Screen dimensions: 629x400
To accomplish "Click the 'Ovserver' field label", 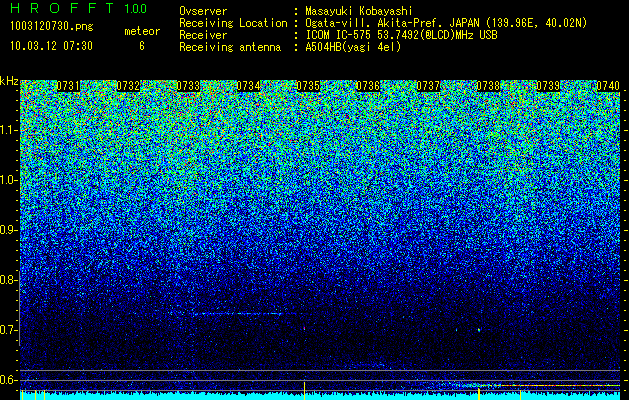I will point(203,11).
